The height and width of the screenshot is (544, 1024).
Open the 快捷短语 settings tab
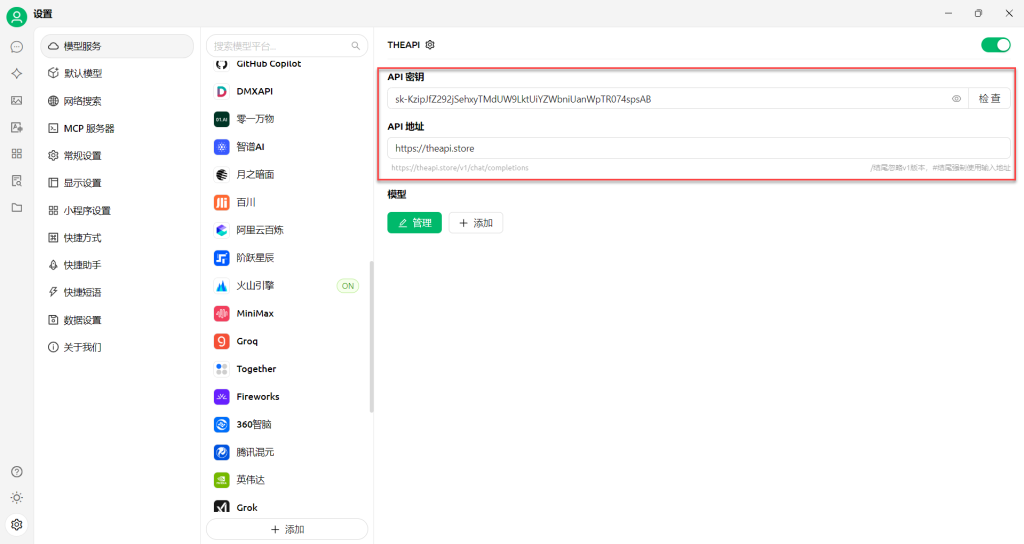(117, 292)
